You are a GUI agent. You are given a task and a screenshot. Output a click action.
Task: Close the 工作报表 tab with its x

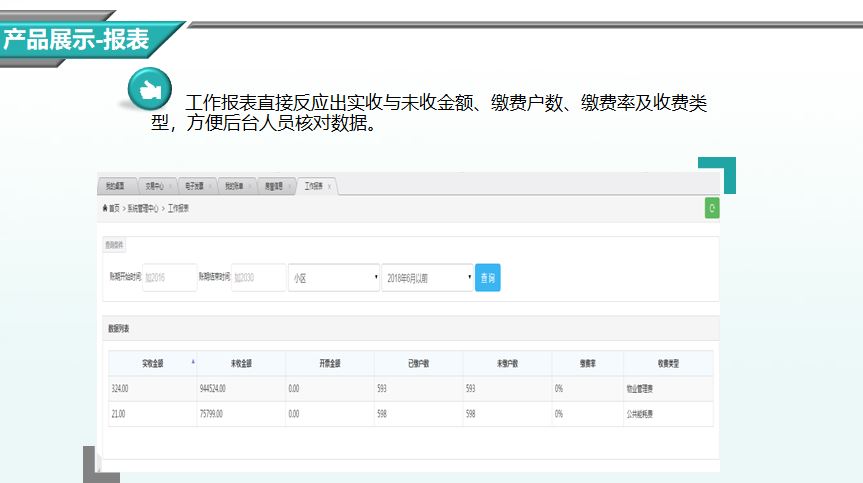329,186
